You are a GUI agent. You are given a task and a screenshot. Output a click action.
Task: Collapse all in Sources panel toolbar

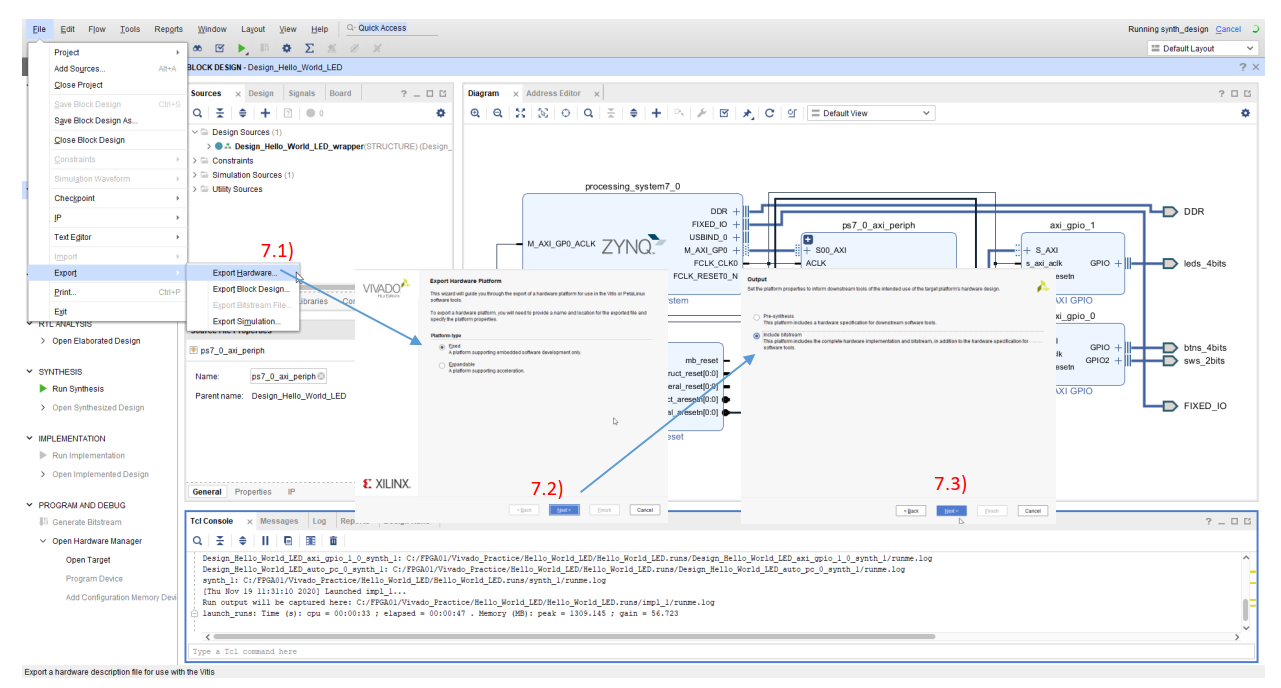[x=220, y=113]
